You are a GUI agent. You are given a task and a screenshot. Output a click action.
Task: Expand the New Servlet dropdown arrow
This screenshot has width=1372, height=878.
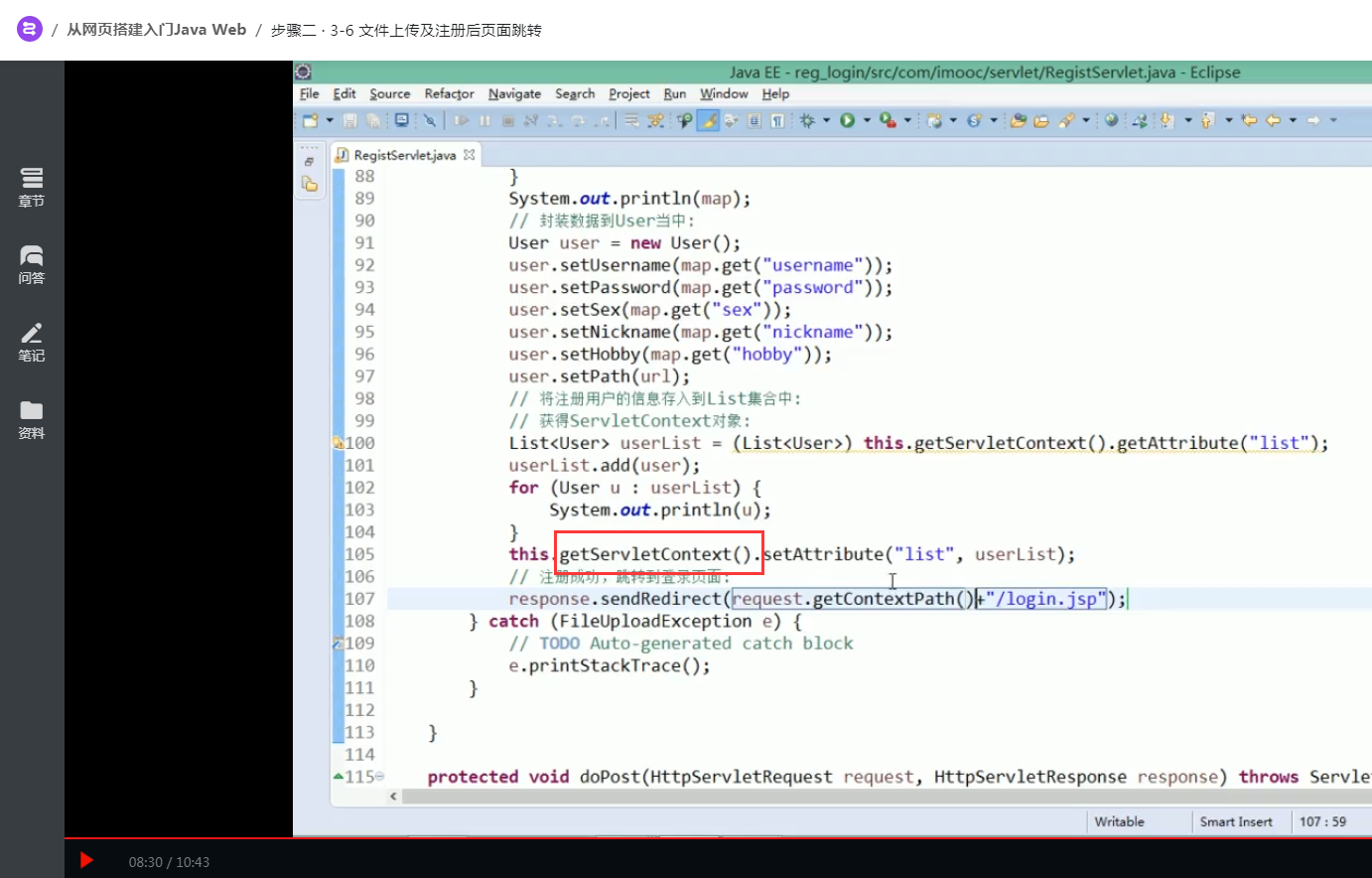click(x=993, y=120)
